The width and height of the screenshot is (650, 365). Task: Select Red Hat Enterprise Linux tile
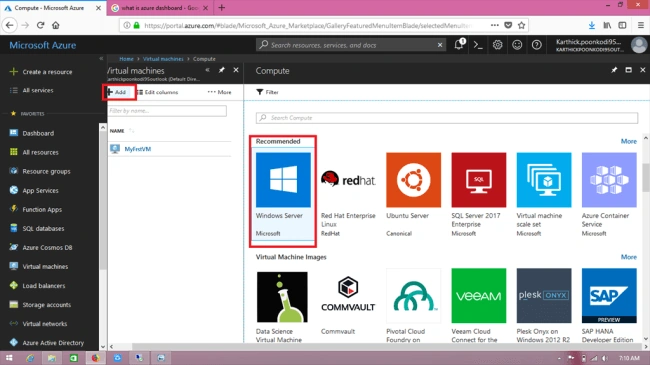pos(348,195)
